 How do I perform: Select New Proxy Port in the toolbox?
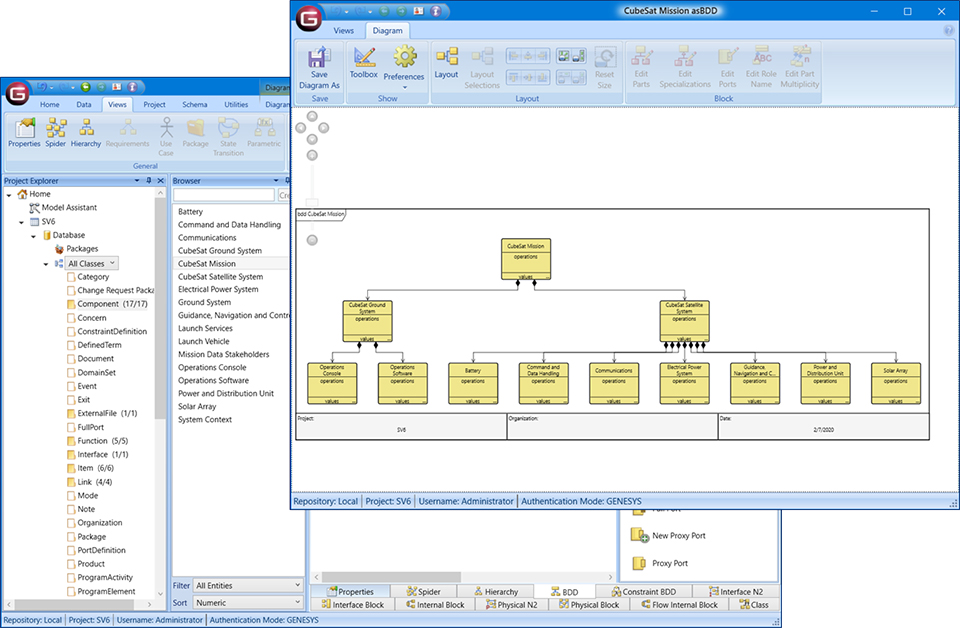[678, 536]
